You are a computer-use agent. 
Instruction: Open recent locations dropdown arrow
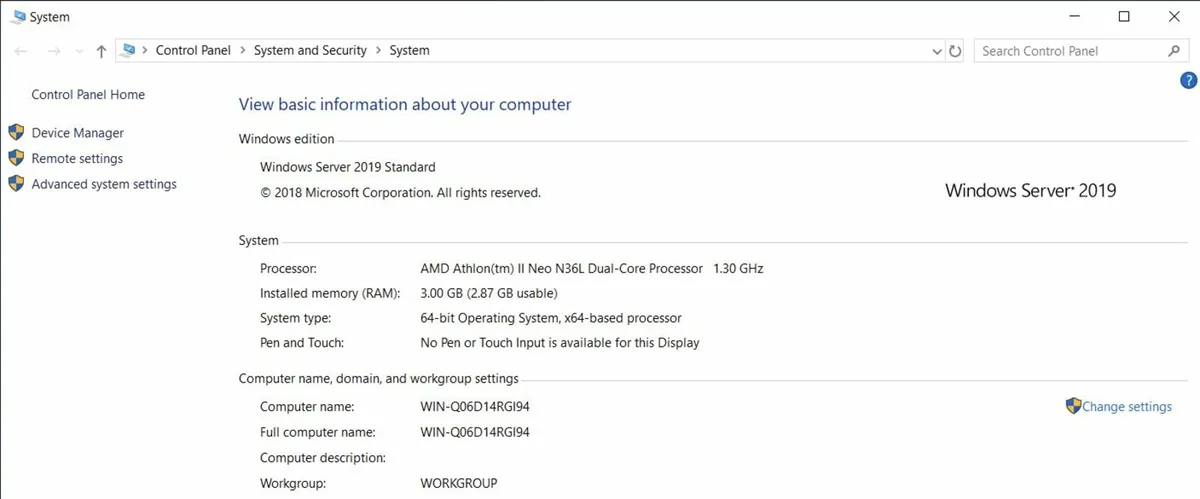(x=79, y=51)
